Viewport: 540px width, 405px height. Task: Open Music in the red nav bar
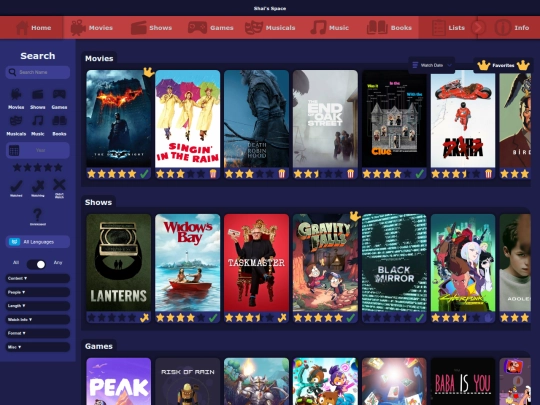tap(330, 28)
